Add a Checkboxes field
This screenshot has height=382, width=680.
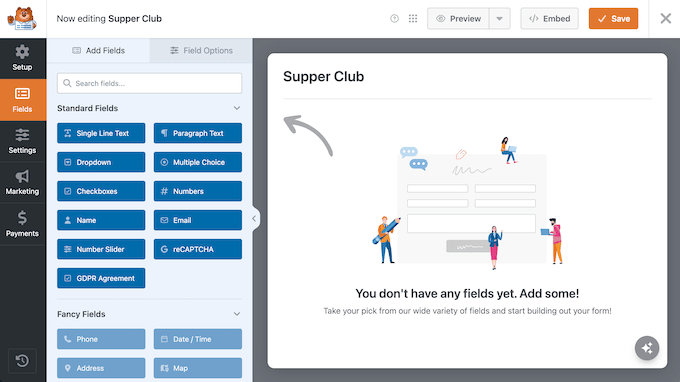[x=101, y=191]
